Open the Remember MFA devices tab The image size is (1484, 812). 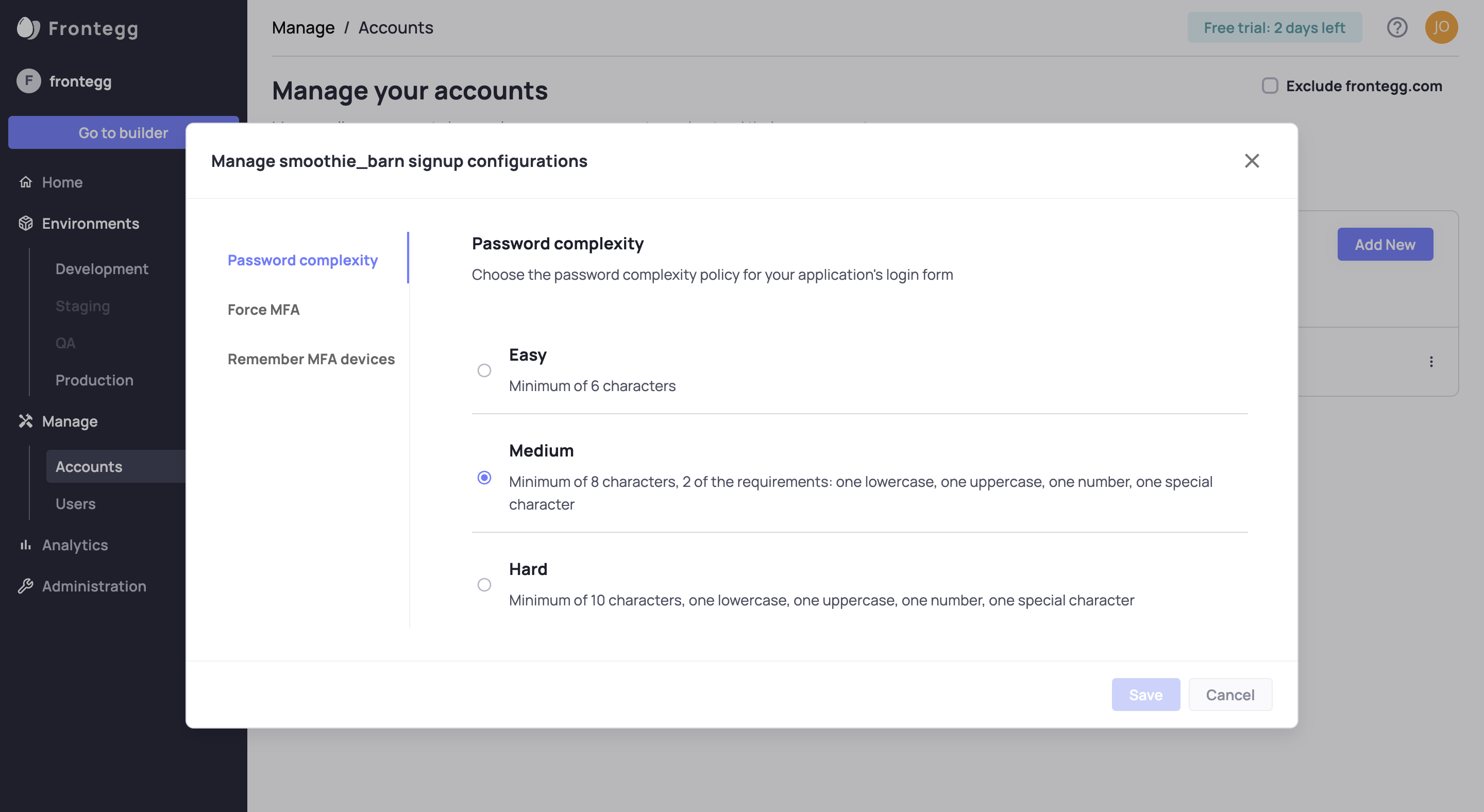pyautogui.click(x=311, y=359)
